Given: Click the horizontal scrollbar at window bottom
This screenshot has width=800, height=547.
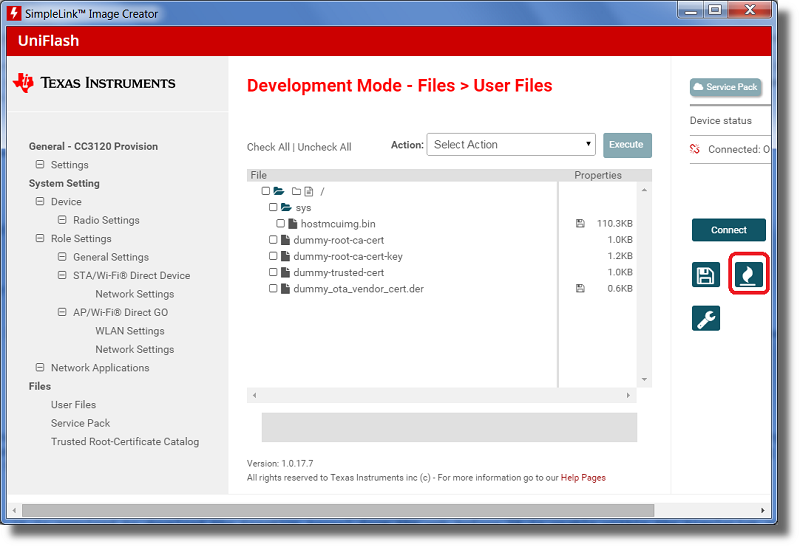Looking at the screenshot, I should pos(337,510).
